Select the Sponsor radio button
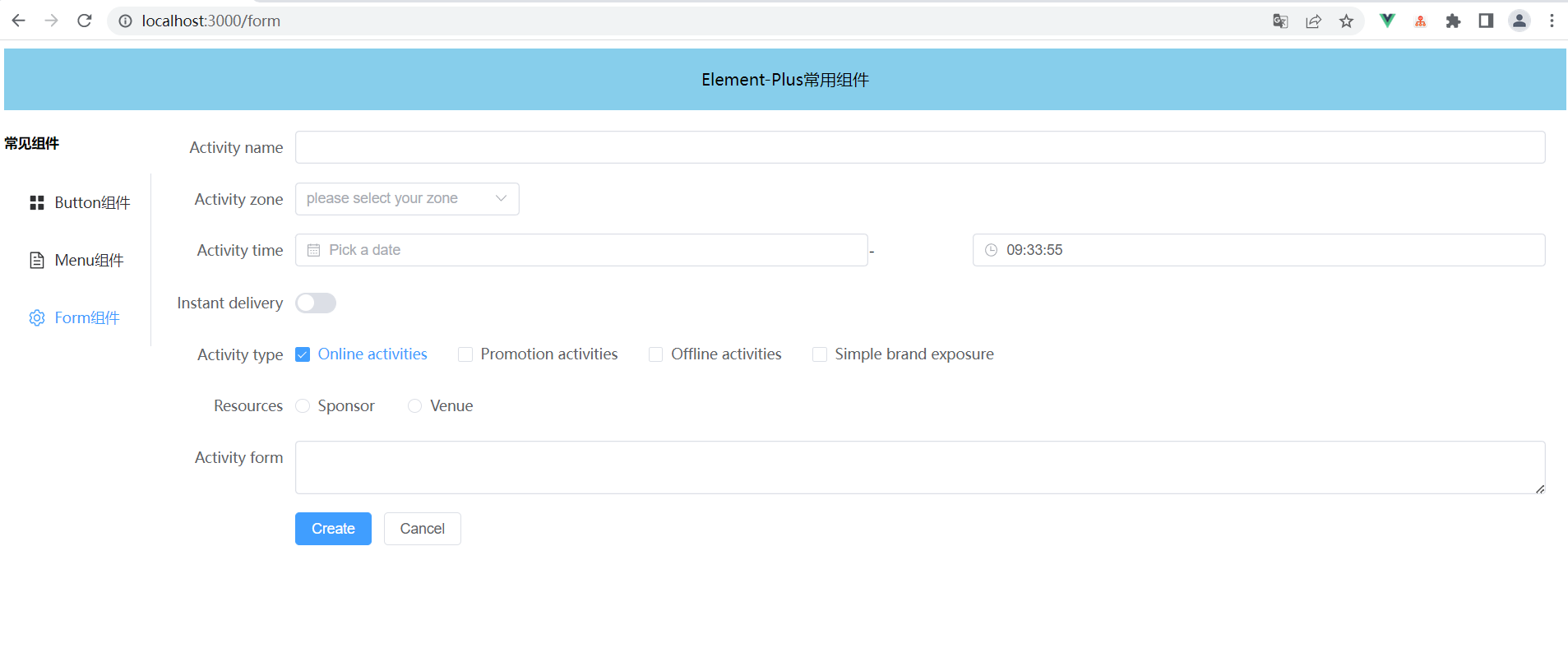Screen dimensions: 1568x648 coord(303,406)
